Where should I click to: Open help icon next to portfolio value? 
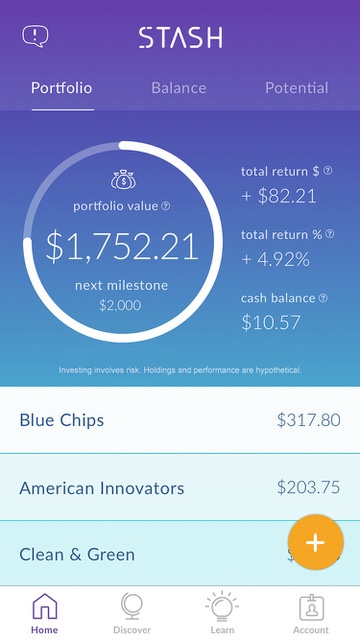point(165,206)
